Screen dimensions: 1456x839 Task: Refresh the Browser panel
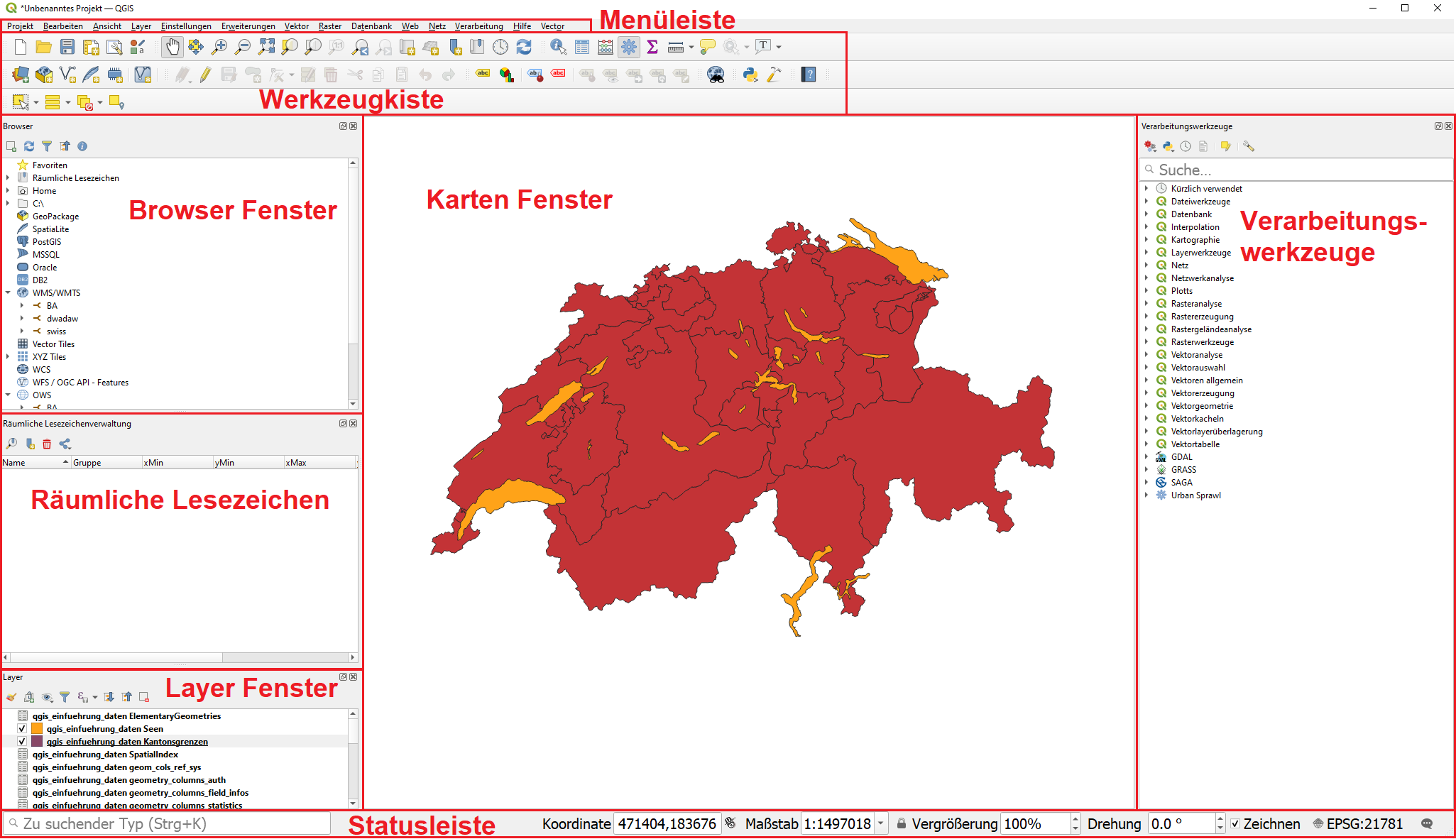29,147
